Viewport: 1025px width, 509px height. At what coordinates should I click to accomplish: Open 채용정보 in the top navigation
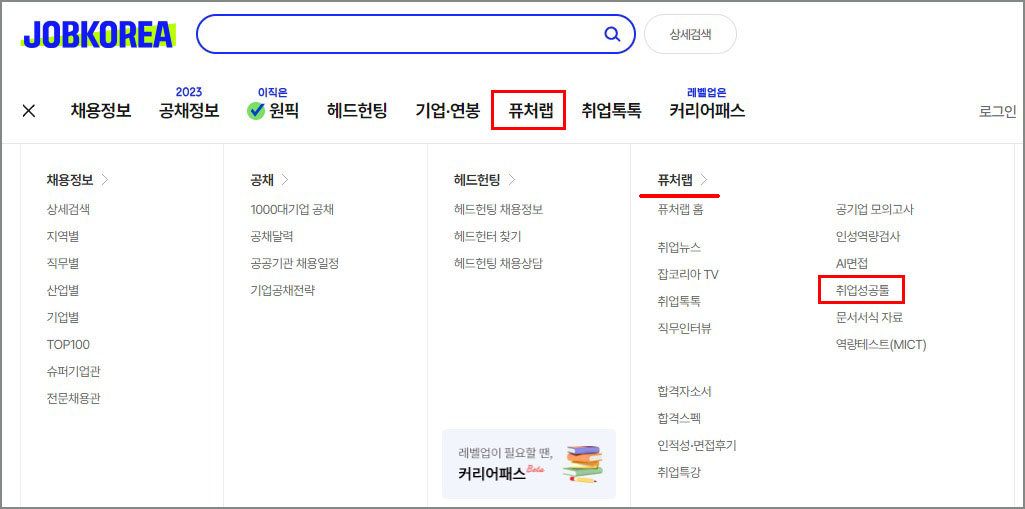tap(101, 110)
